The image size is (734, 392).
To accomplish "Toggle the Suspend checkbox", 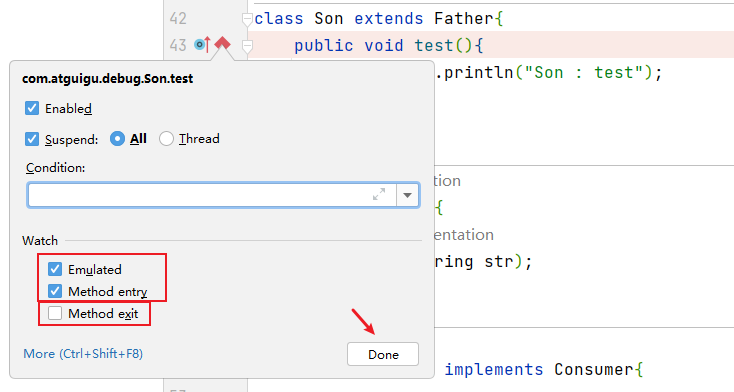I will (x=32, y=139).
